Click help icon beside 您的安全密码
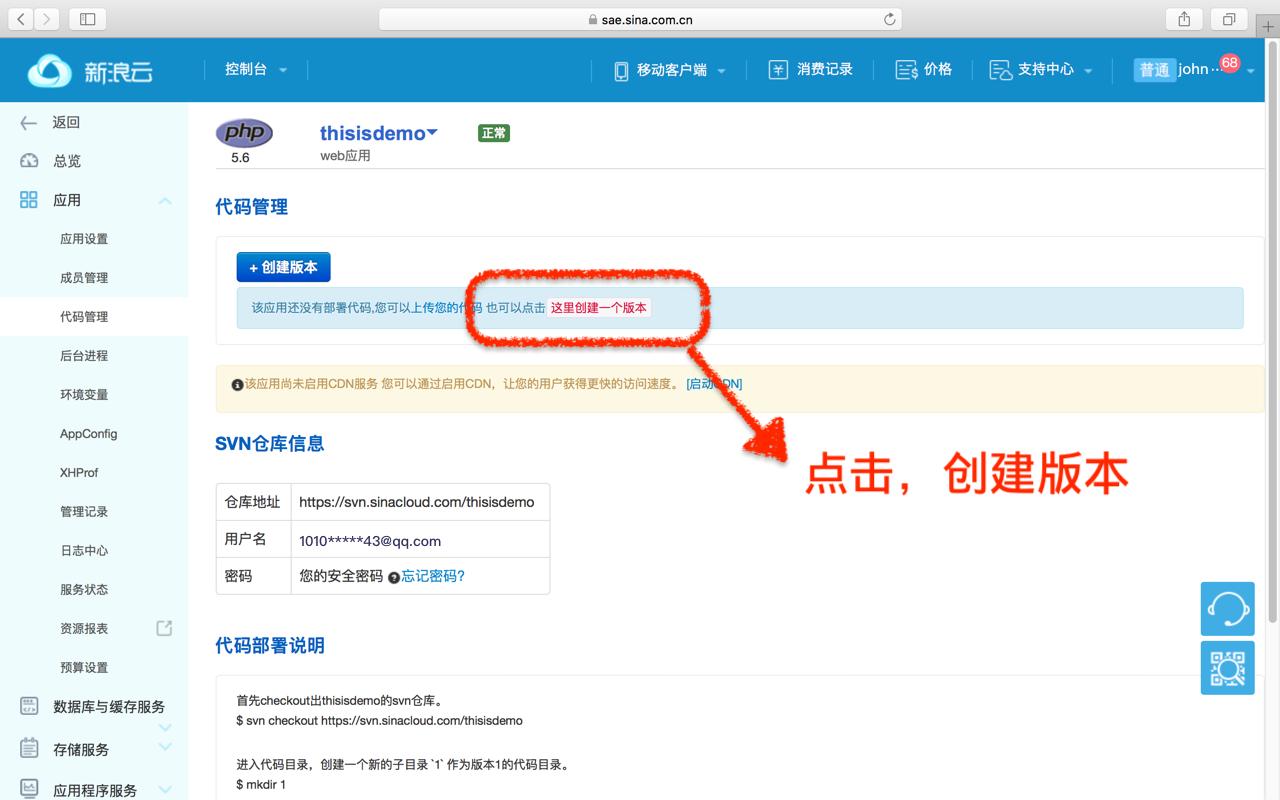This screenshot has height=800, width=1280. (x=394, y=577)
